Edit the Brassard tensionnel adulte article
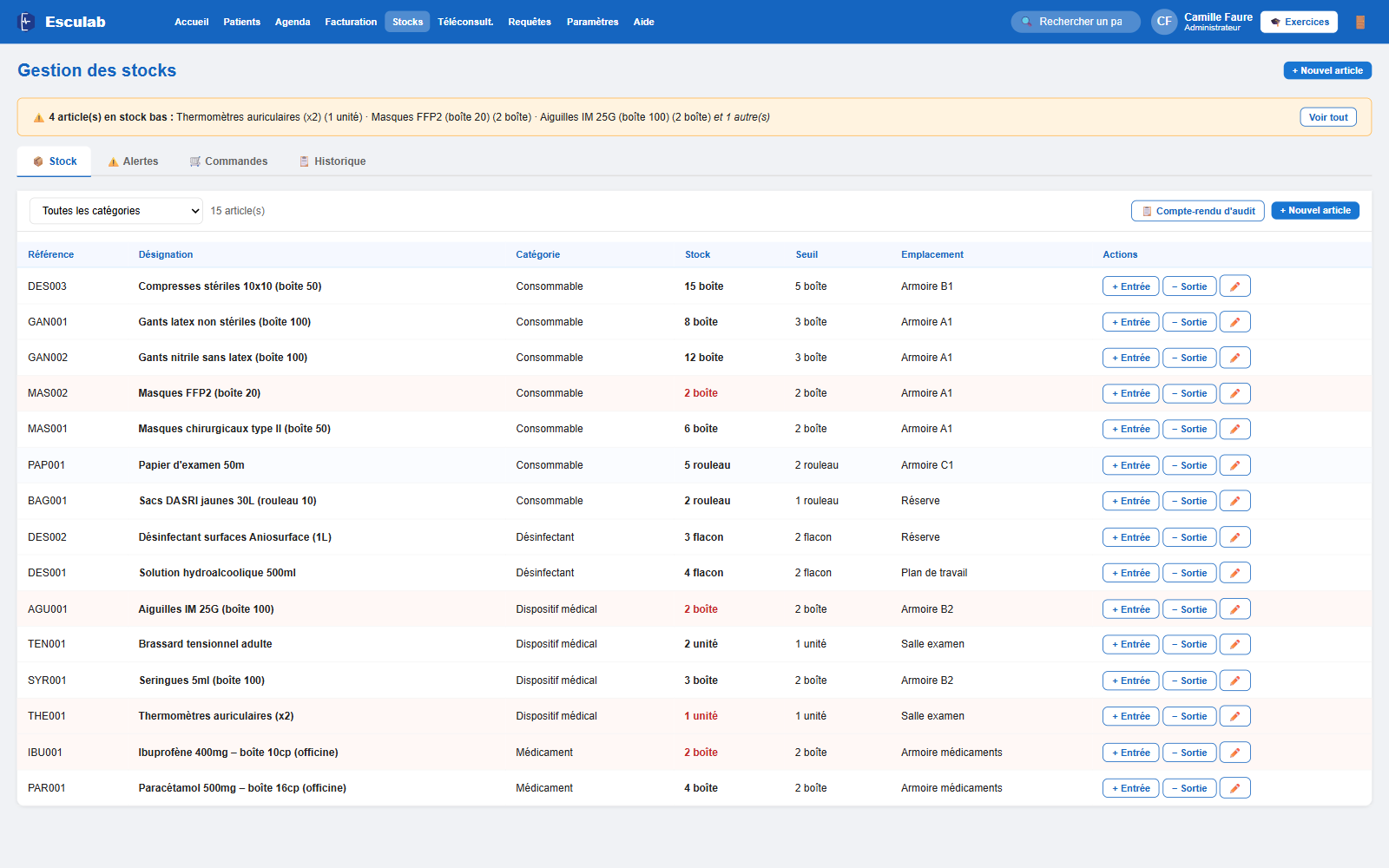 (1234, 644)
